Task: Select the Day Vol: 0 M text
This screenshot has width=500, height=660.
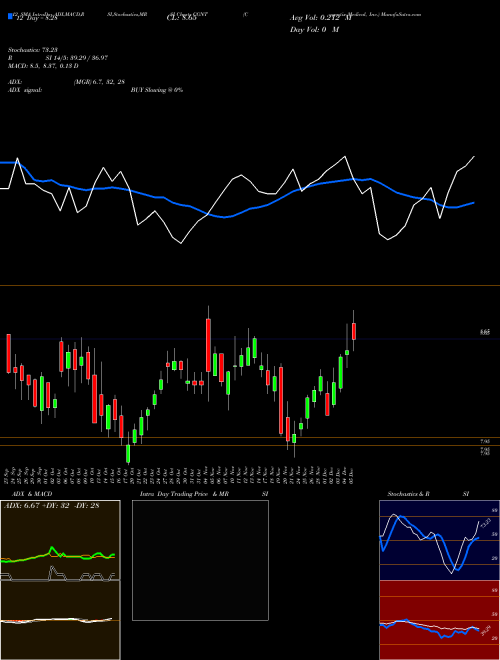Action: coord(314,30)
